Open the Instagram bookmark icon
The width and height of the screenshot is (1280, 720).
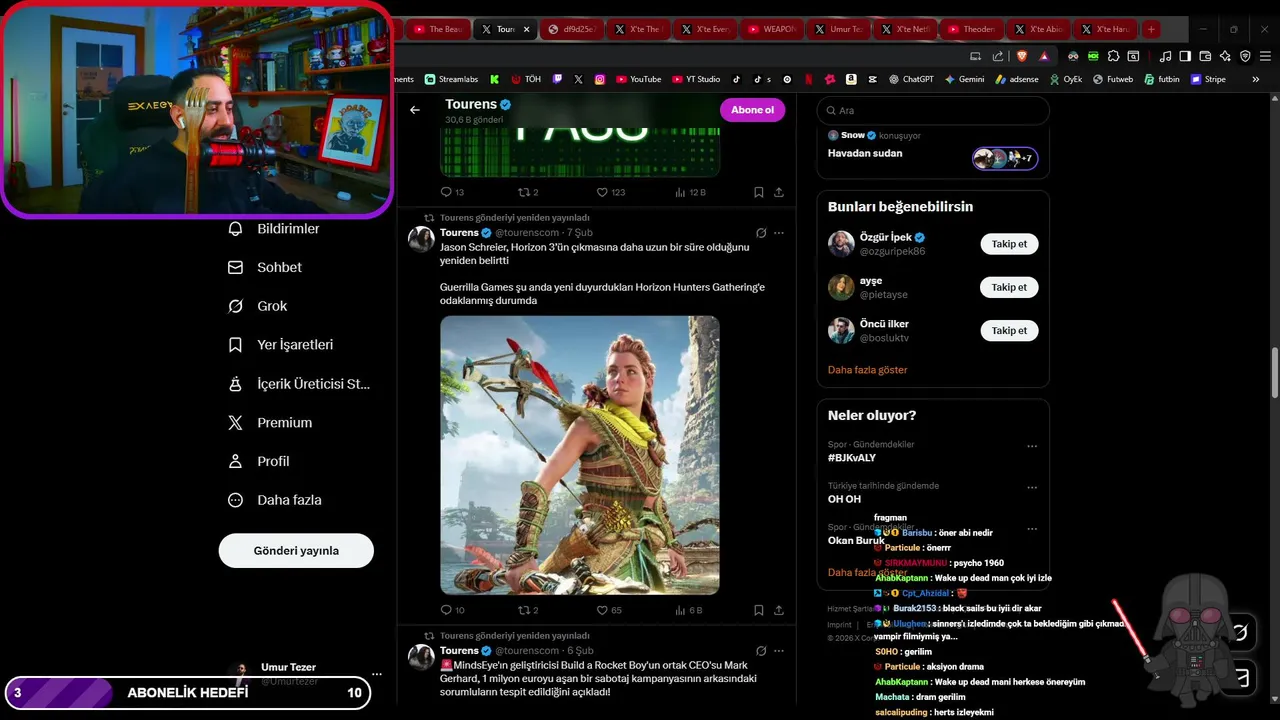coord(600,79)
